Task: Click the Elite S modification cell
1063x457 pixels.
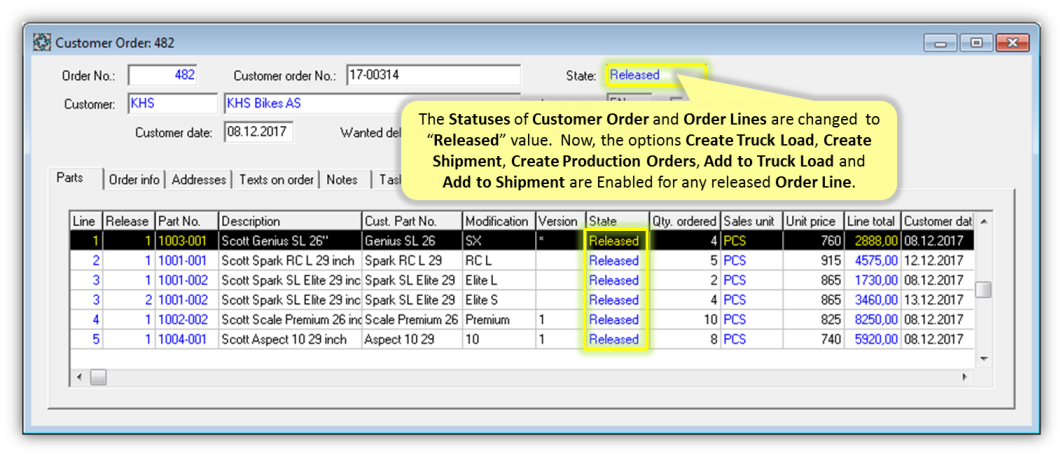Action: [498, 300]
